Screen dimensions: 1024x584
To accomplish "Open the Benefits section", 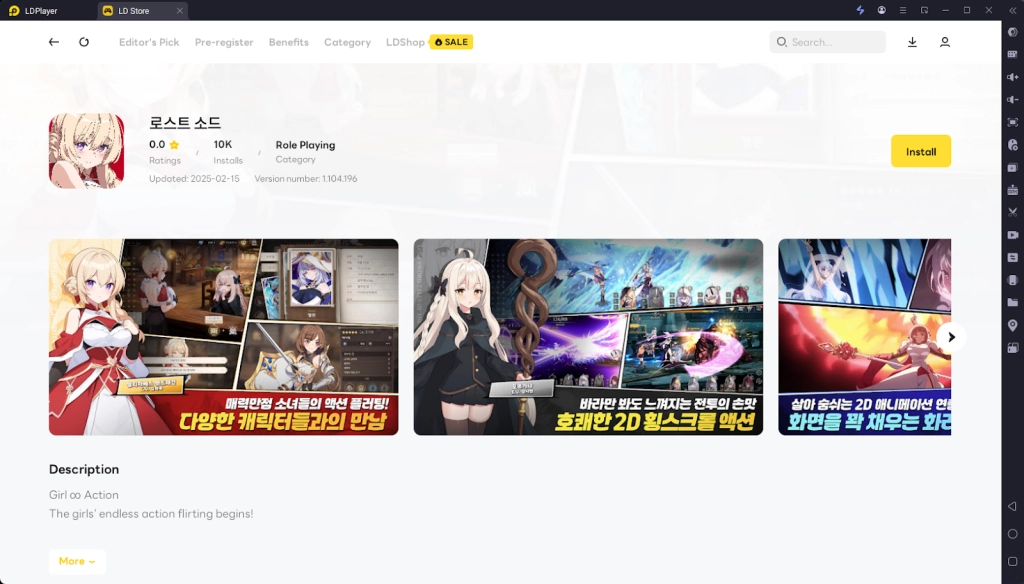I will click(289, 42).
